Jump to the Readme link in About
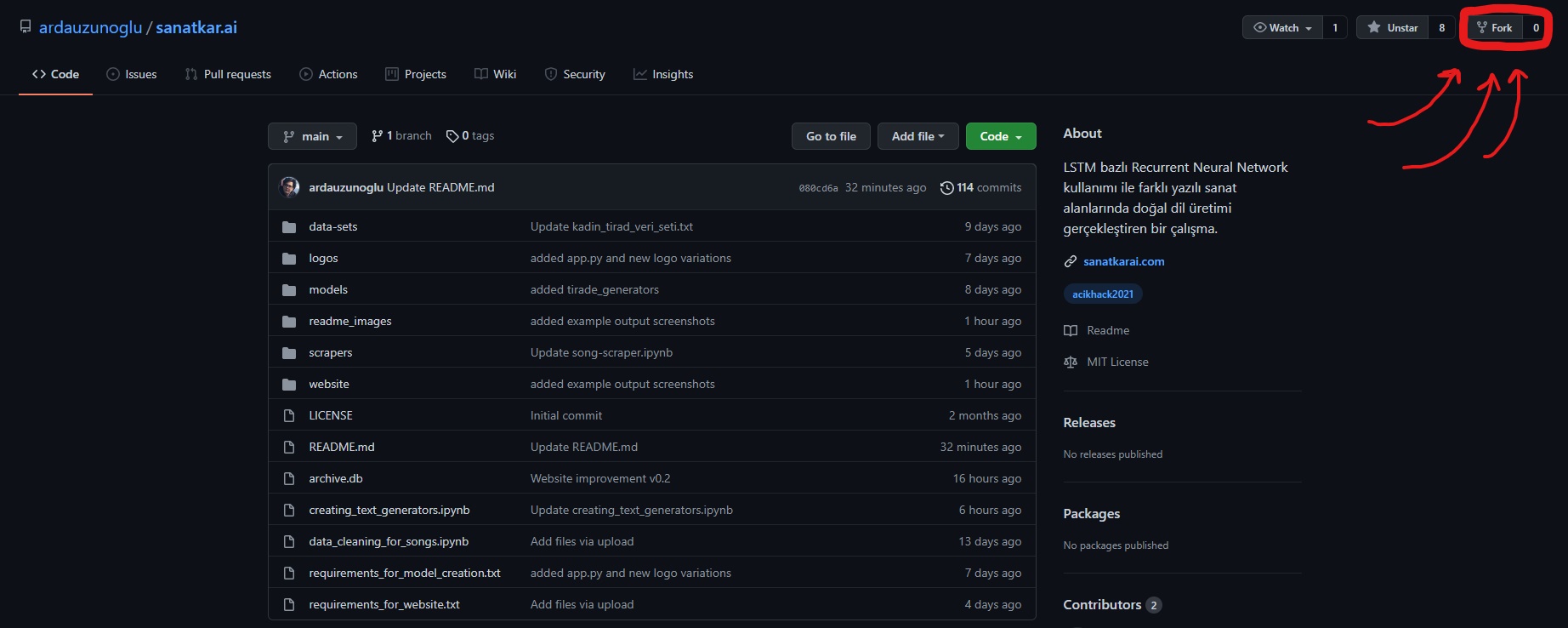1568x628 pixels. [1108, 330]
